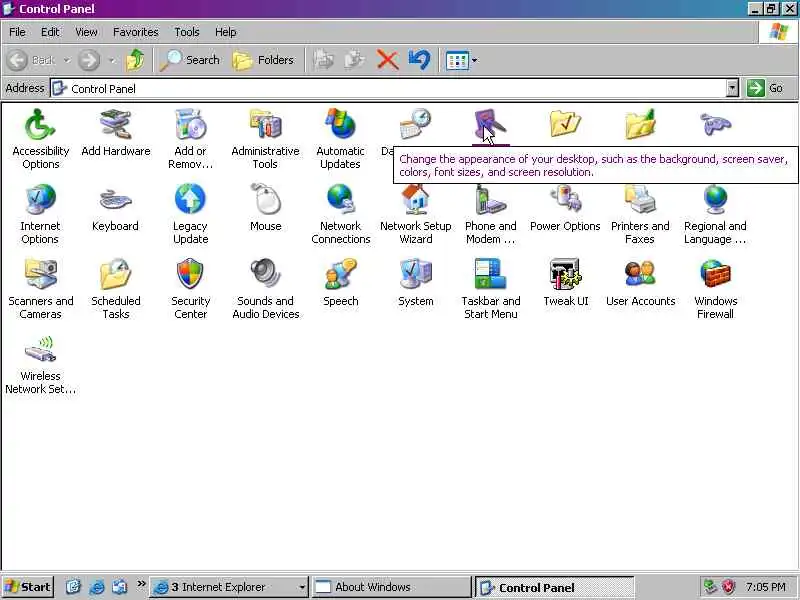
Task: Click the Go button
Action: pyautogui.click(x=766, y=88)
